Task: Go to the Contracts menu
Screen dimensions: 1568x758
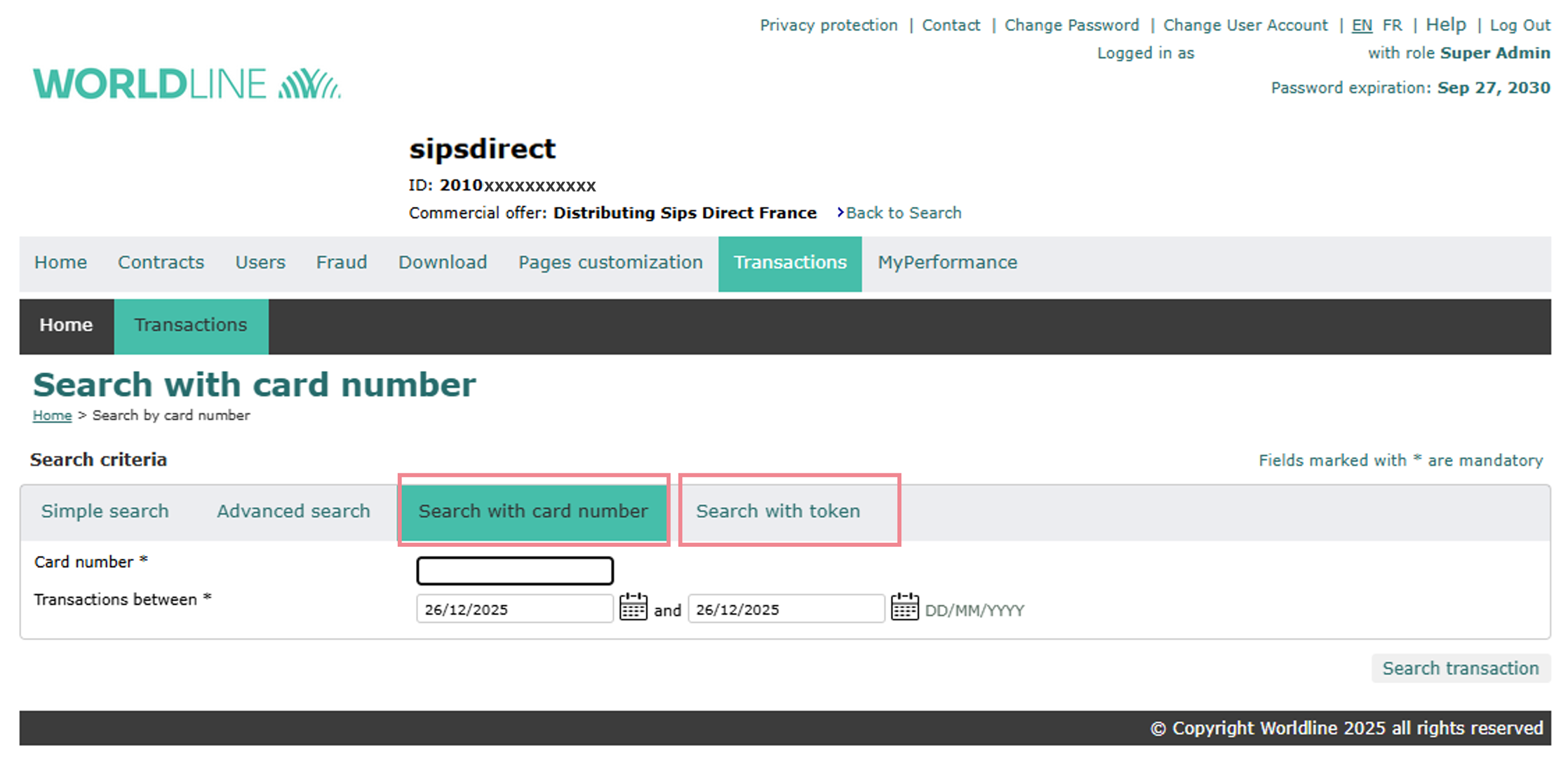Action: (161, 262)
